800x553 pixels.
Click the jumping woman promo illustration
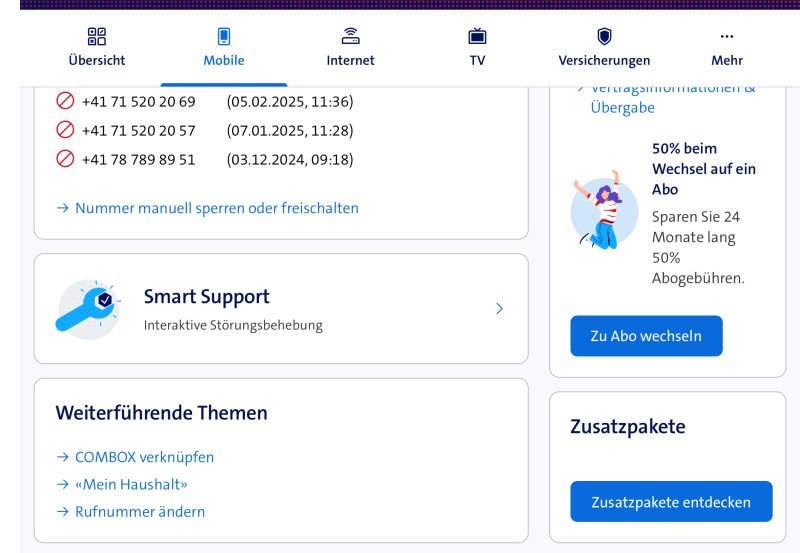pyautogui.click(x=604, y=210)
